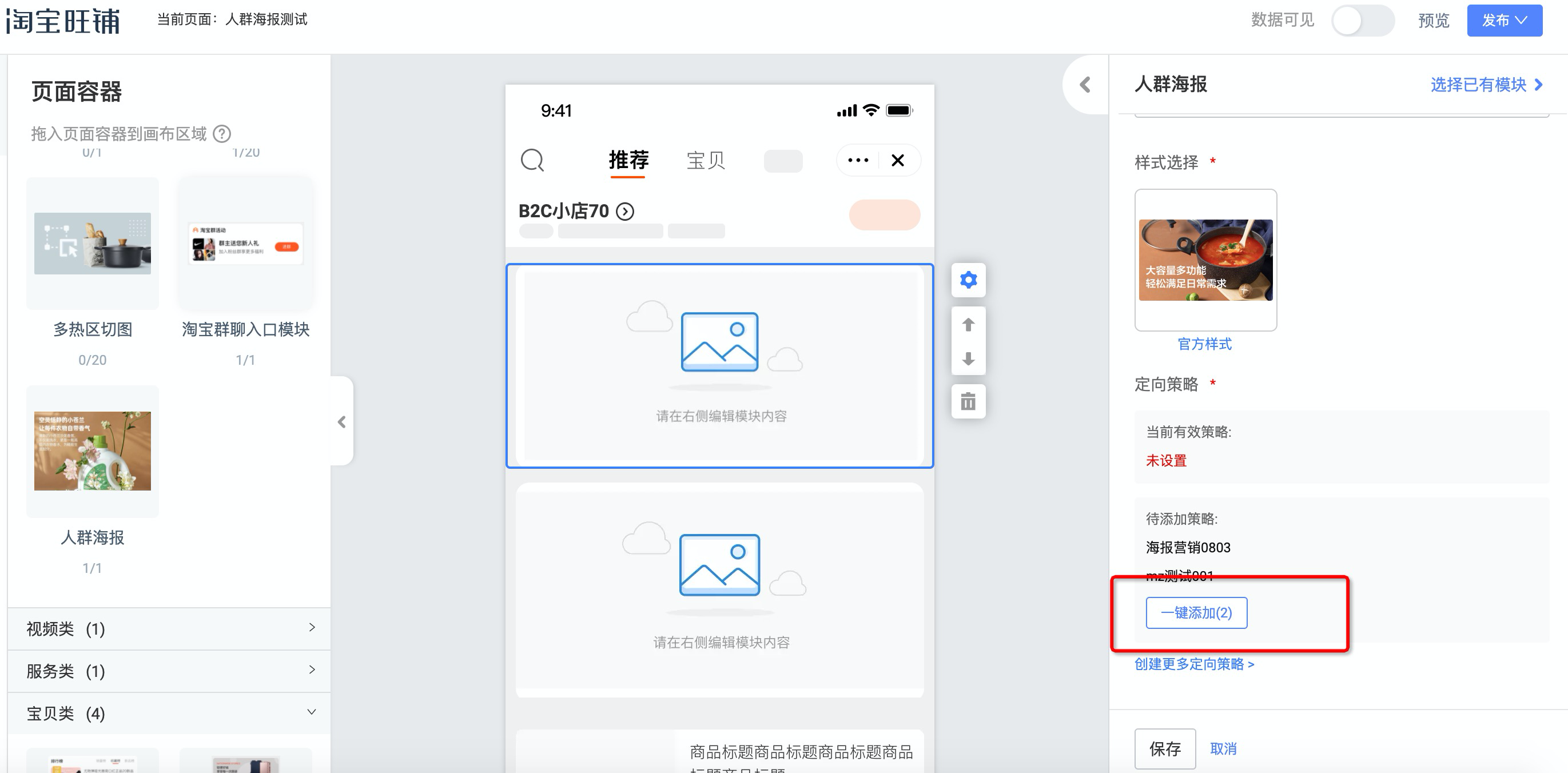Expand the 服务类 (1) category
This screenshot has width=1568, height=773.
click(x=169, y=671)
